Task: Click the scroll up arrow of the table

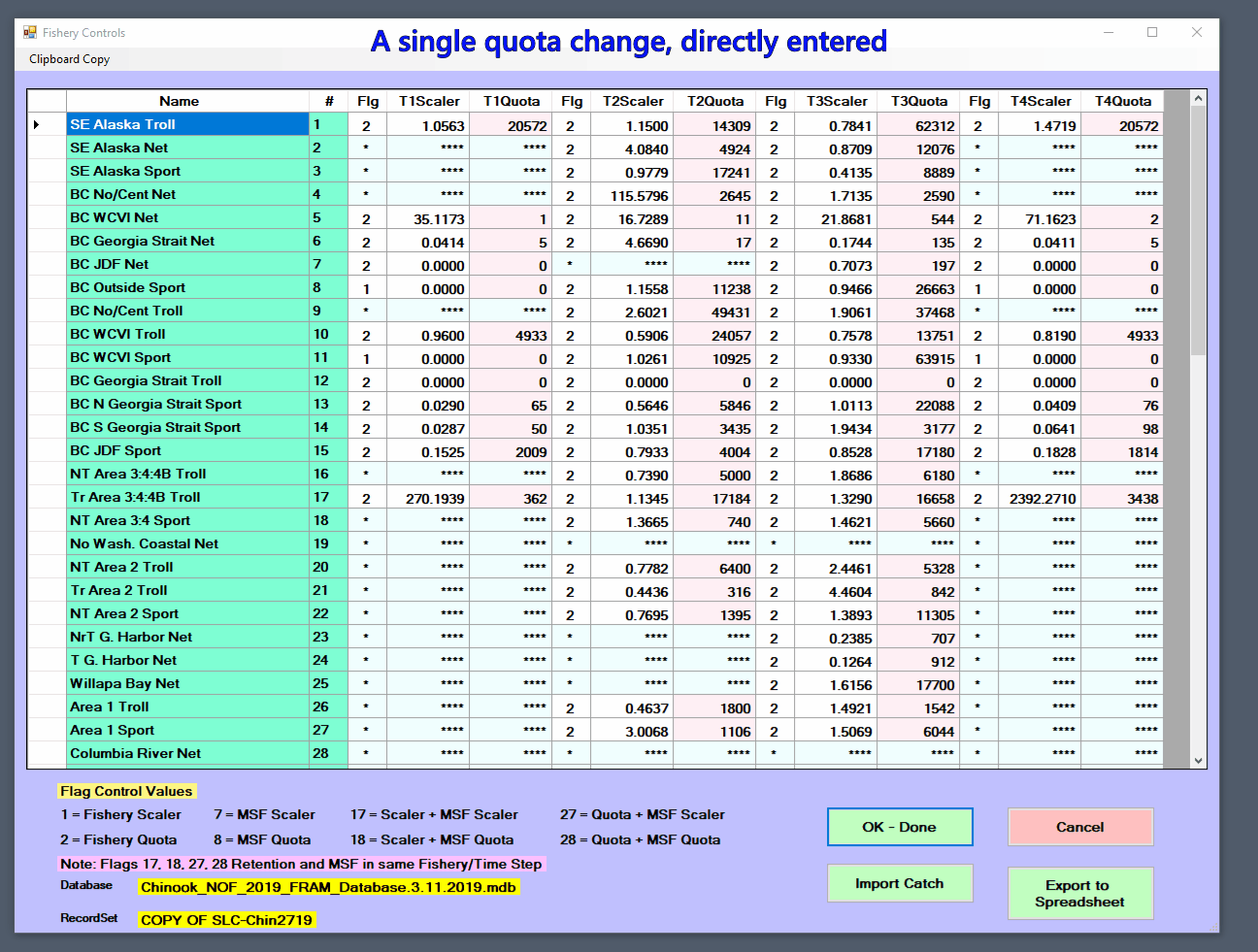Action: pyautogui.click(x=1198, y=99)
